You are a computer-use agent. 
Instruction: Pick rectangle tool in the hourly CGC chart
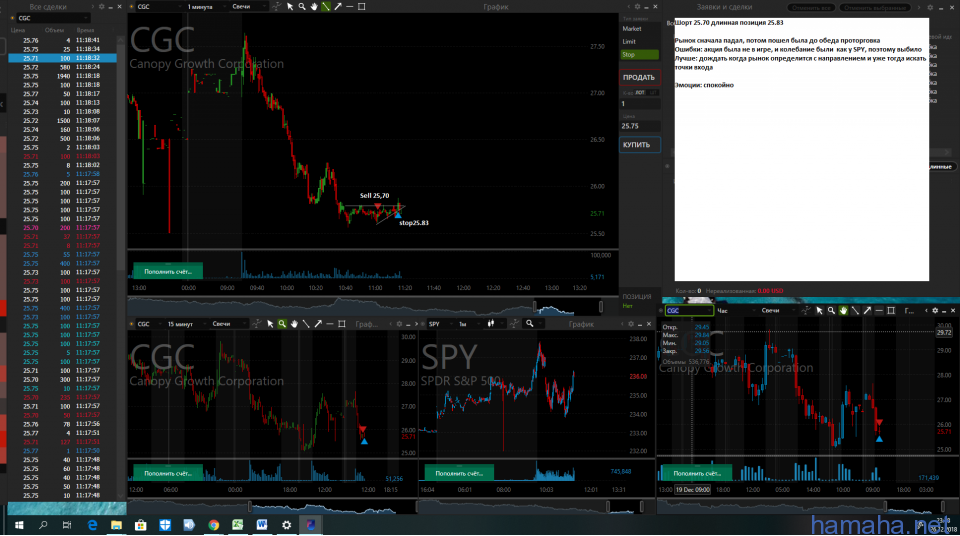[891, 311]
